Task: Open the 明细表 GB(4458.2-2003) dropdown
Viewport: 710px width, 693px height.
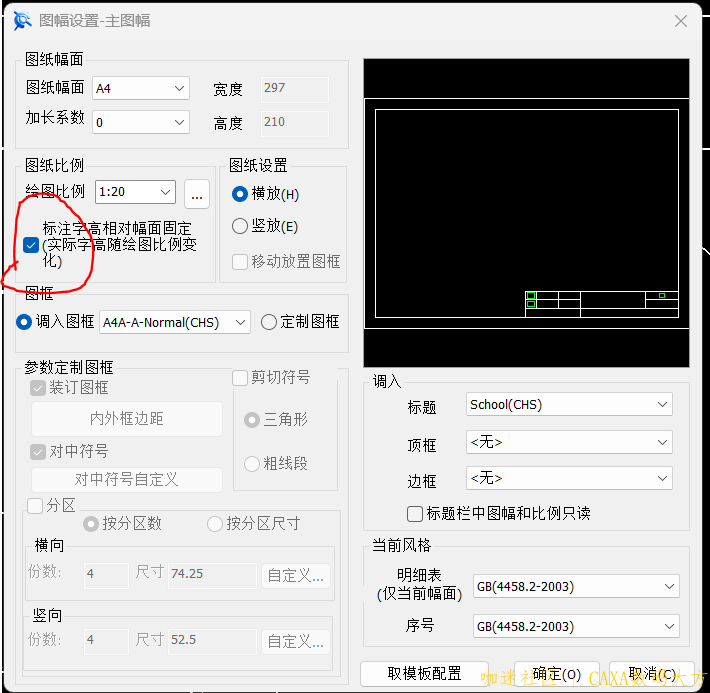Action: (576, 587)
